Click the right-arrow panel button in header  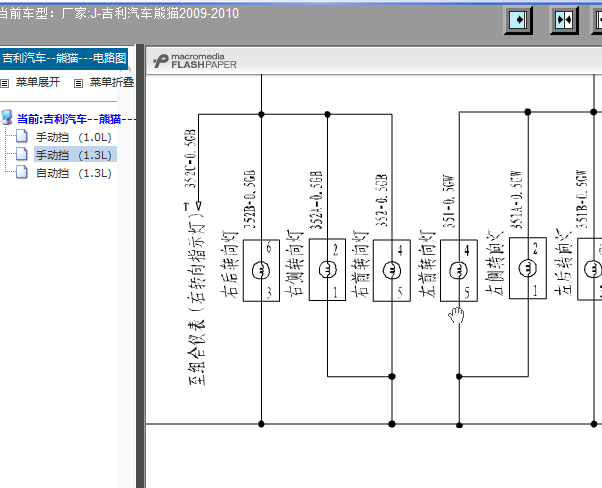pyautogui.click(x=518, y=20)
